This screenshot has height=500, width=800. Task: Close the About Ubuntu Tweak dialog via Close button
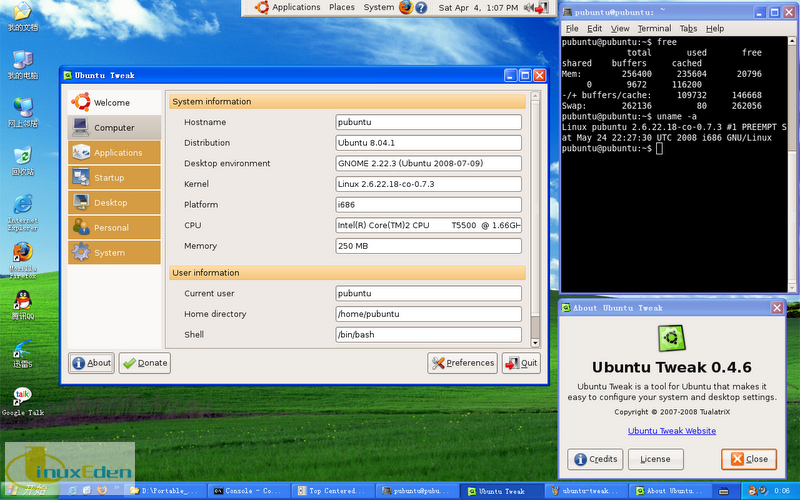tap(749, 459)
